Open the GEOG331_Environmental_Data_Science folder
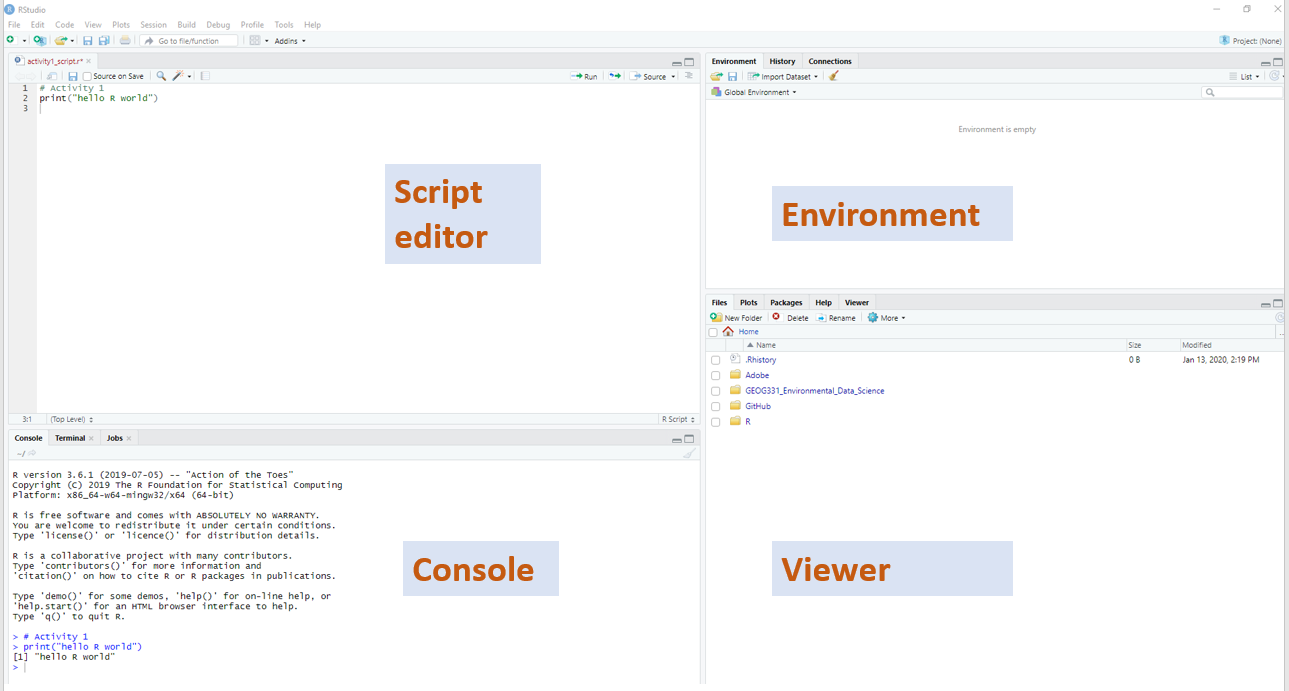The height and width of the screenshot is (691, 1289). [814, 391]
